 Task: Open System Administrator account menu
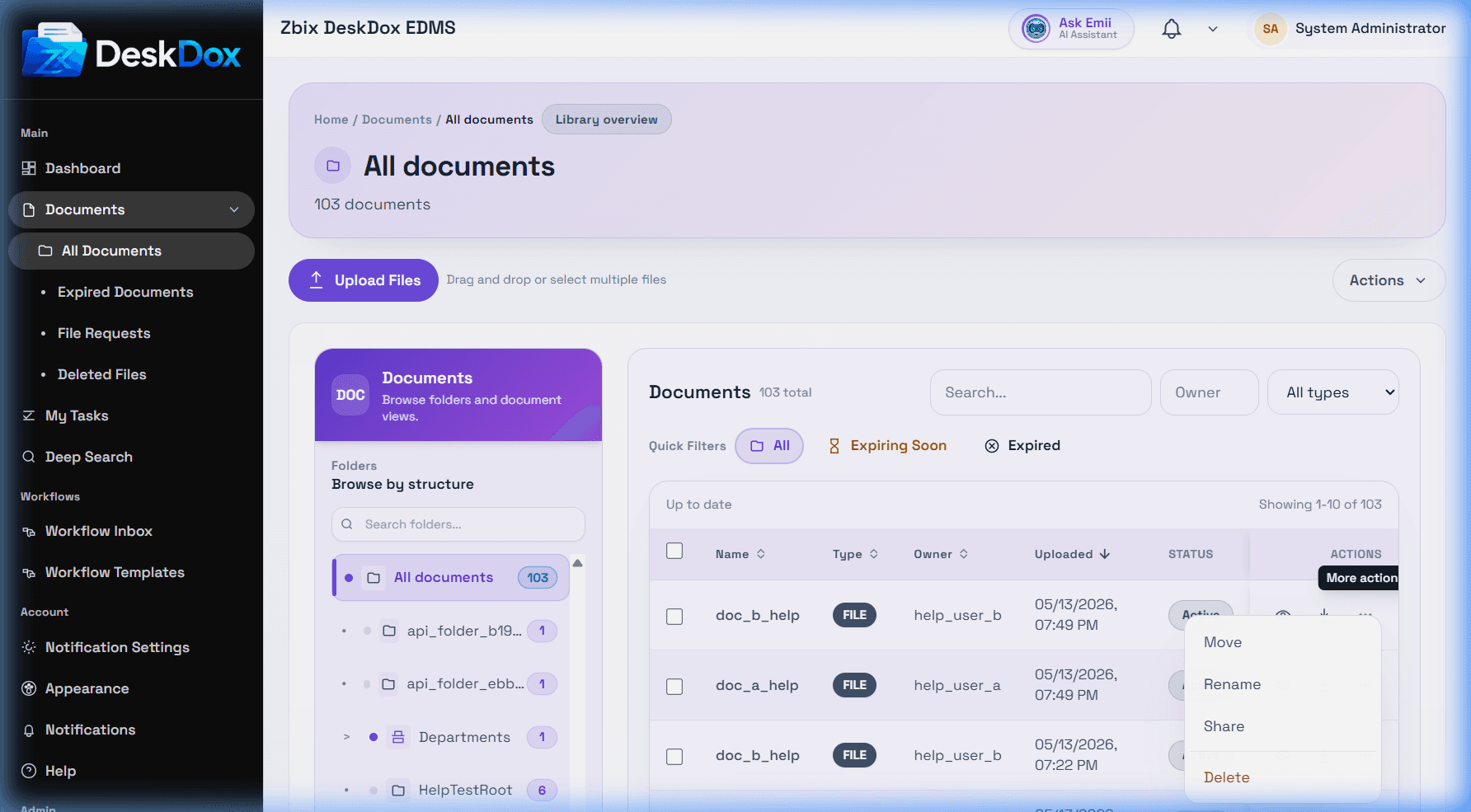click(1350, 29)
